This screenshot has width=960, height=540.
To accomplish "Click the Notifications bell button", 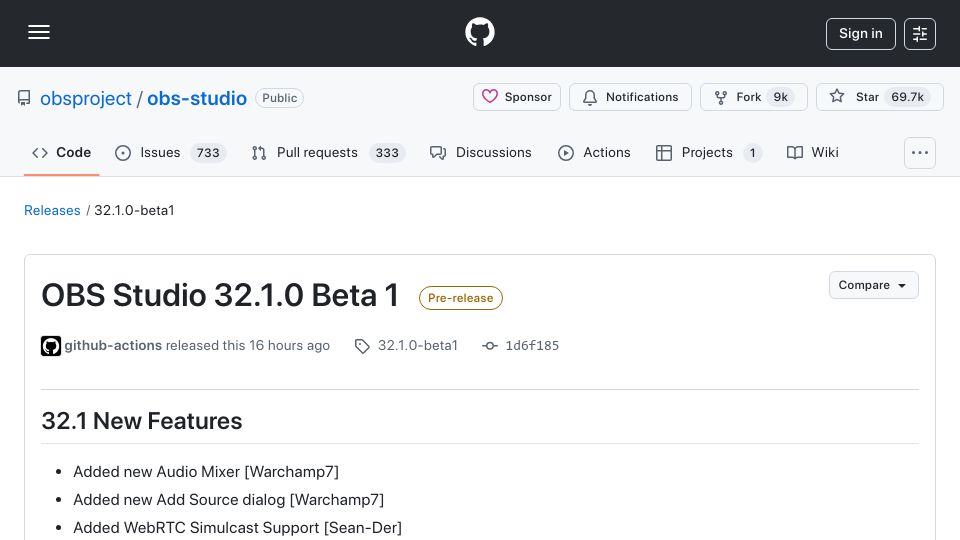I will (x=630, y=97).
